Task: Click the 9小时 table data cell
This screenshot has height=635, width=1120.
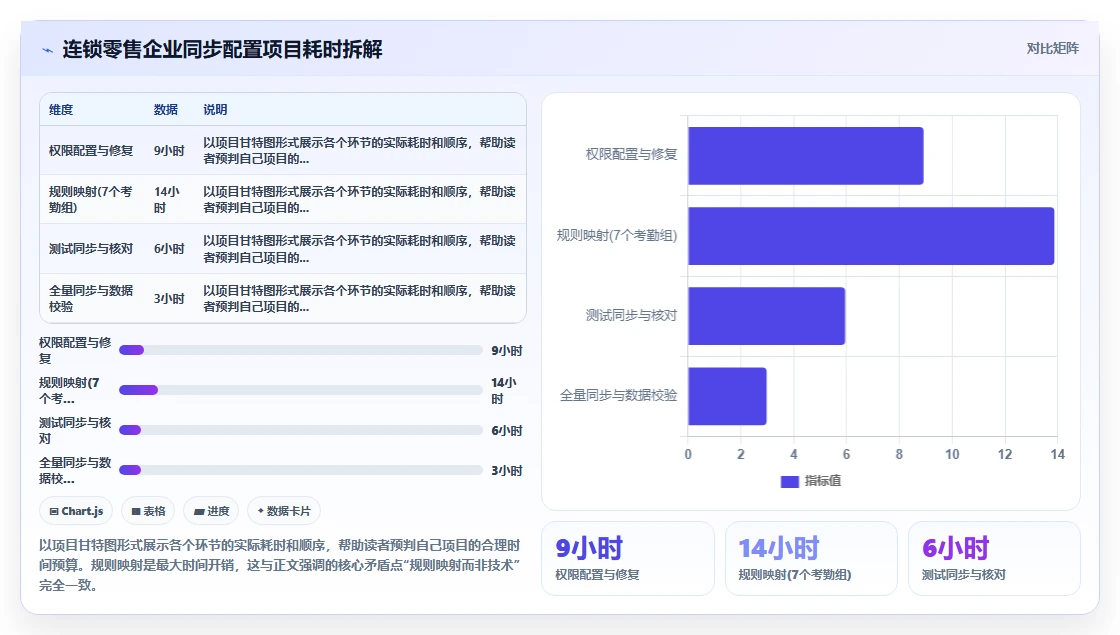Action: [x=169, y=151]
